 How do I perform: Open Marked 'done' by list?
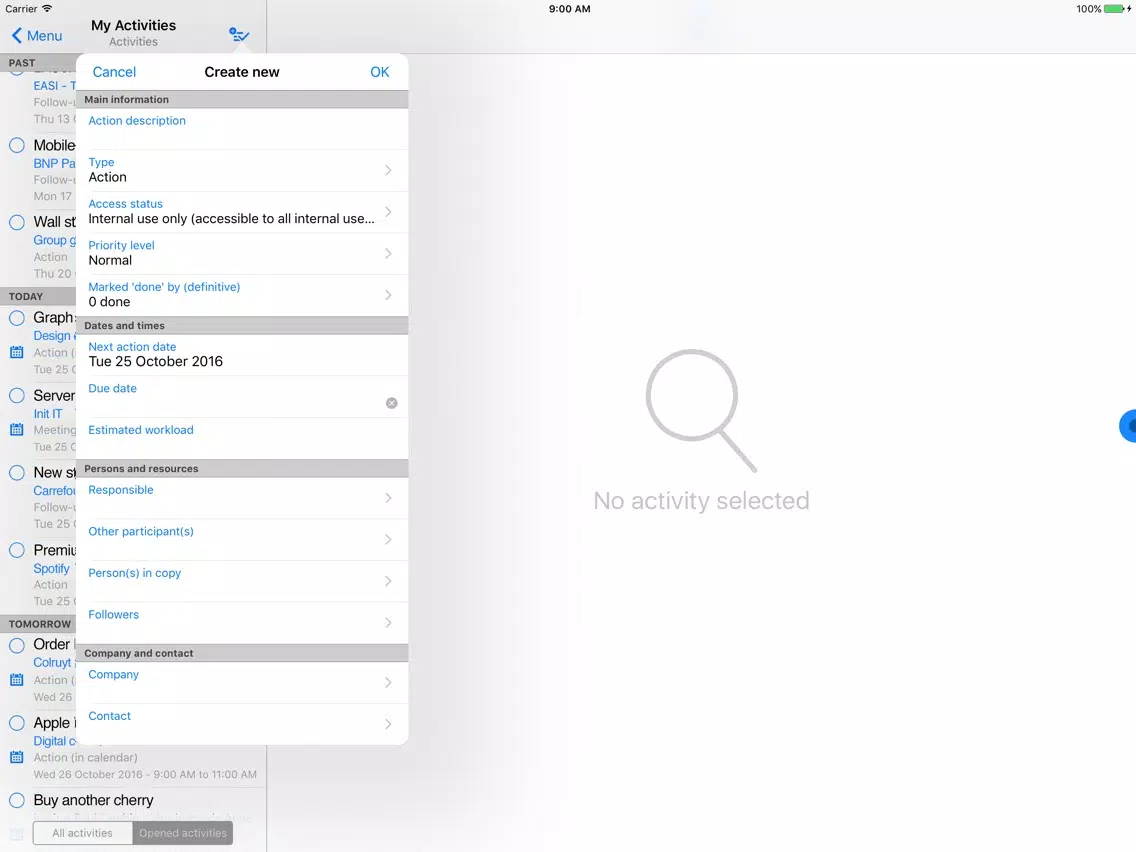tap(242, 295)
